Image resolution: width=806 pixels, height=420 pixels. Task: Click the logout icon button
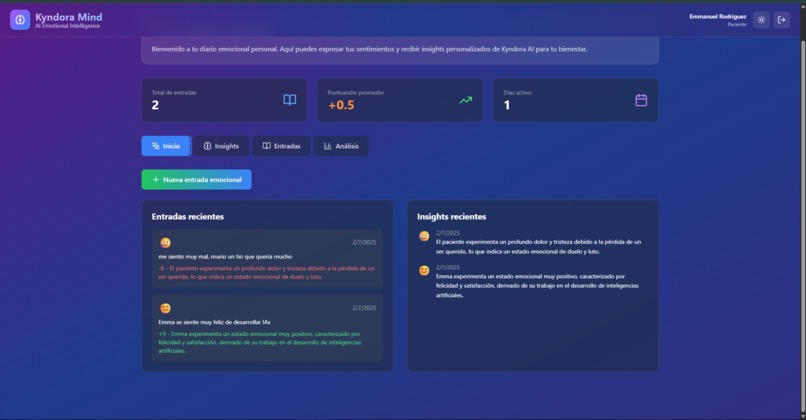[x=781, y=20]
